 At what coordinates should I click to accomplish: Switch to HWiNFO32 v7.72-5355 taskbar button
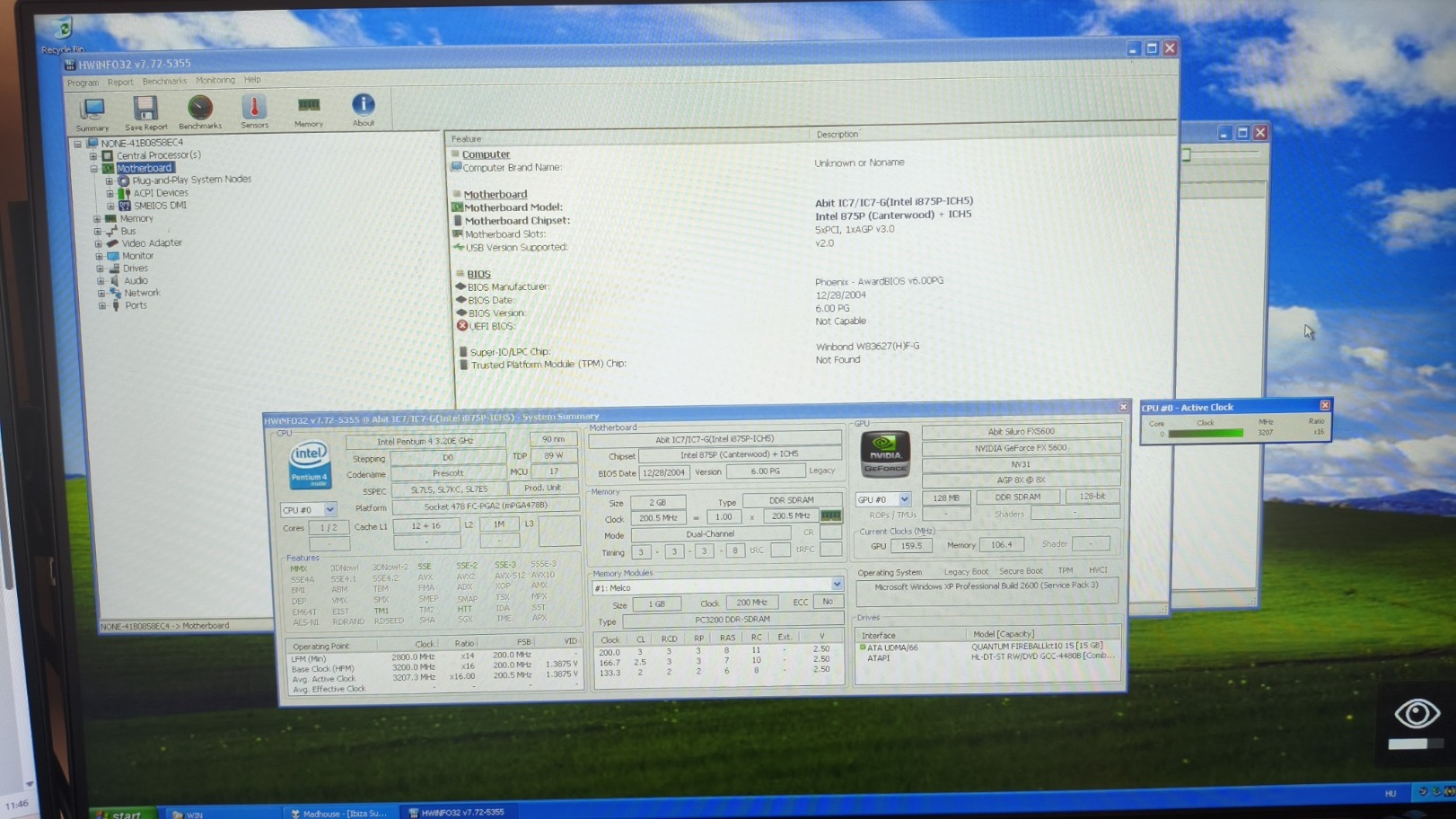457,813
